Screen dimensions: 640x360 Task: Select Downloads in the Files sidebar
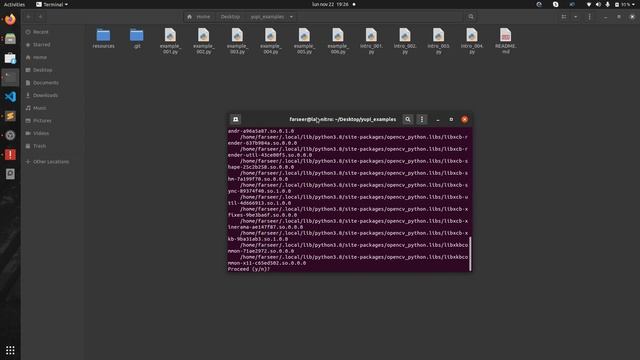[53, 95]
